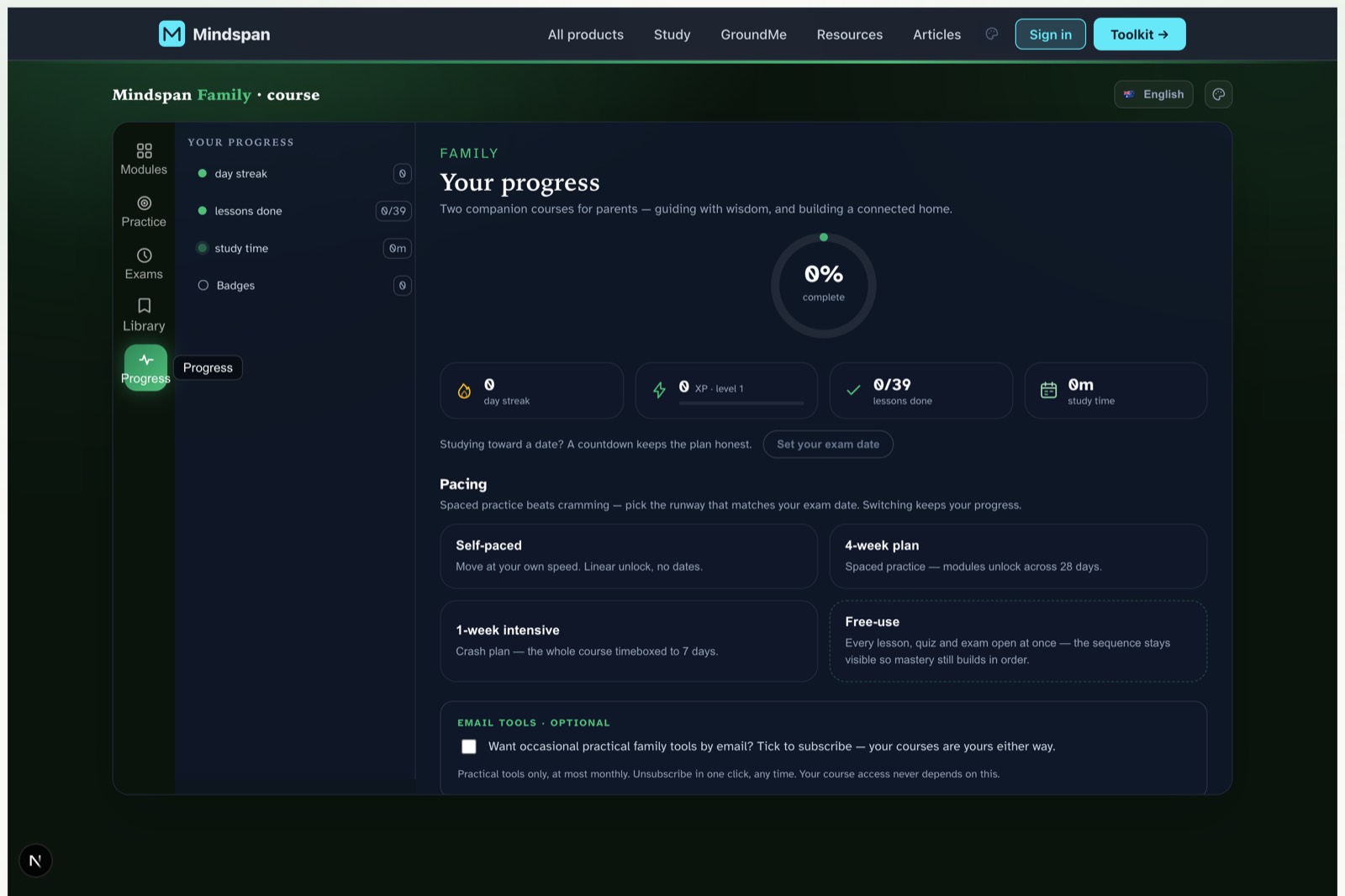The image size is (1345, 896).
Task: Click the Pacing section heading
Action: [463, 484]
